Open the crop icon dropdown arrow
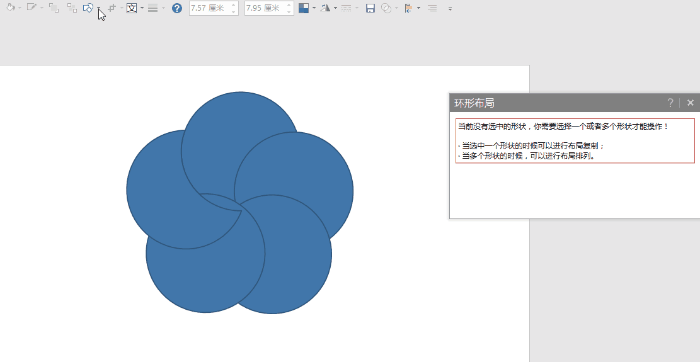 pos(142,8)
